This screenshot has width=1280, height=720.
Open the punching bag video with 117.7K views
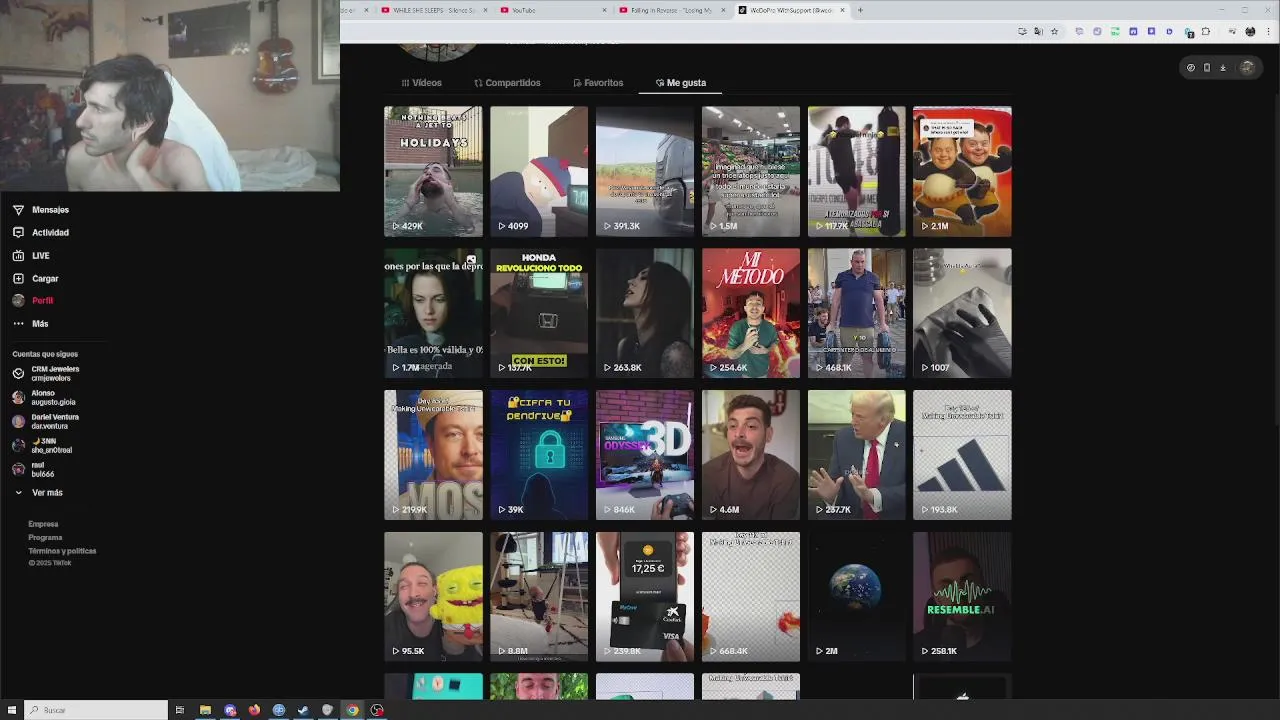(857, 171)
